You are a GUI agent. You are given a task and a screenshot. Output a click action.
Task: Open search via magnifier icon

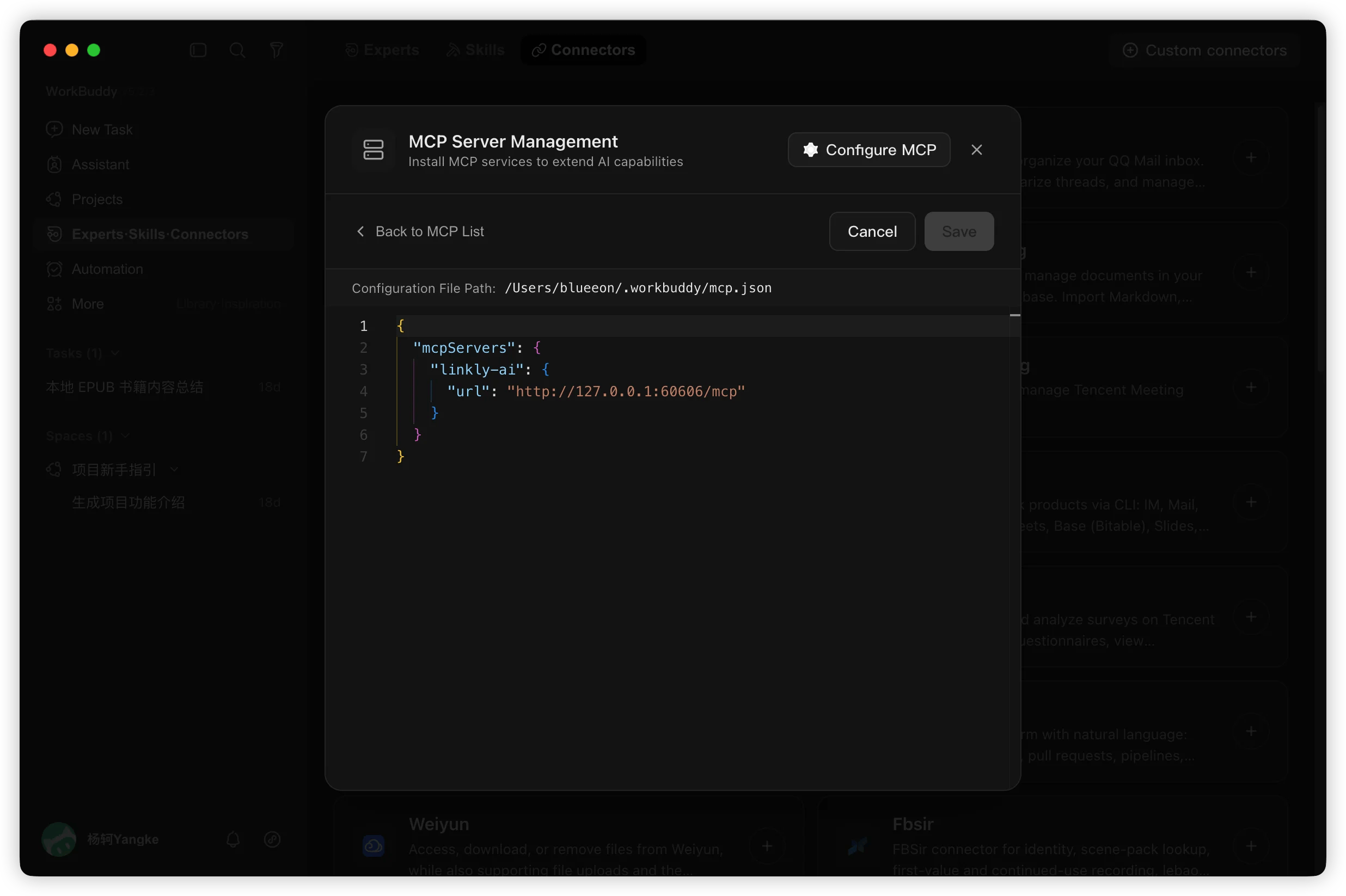[237, 50]
